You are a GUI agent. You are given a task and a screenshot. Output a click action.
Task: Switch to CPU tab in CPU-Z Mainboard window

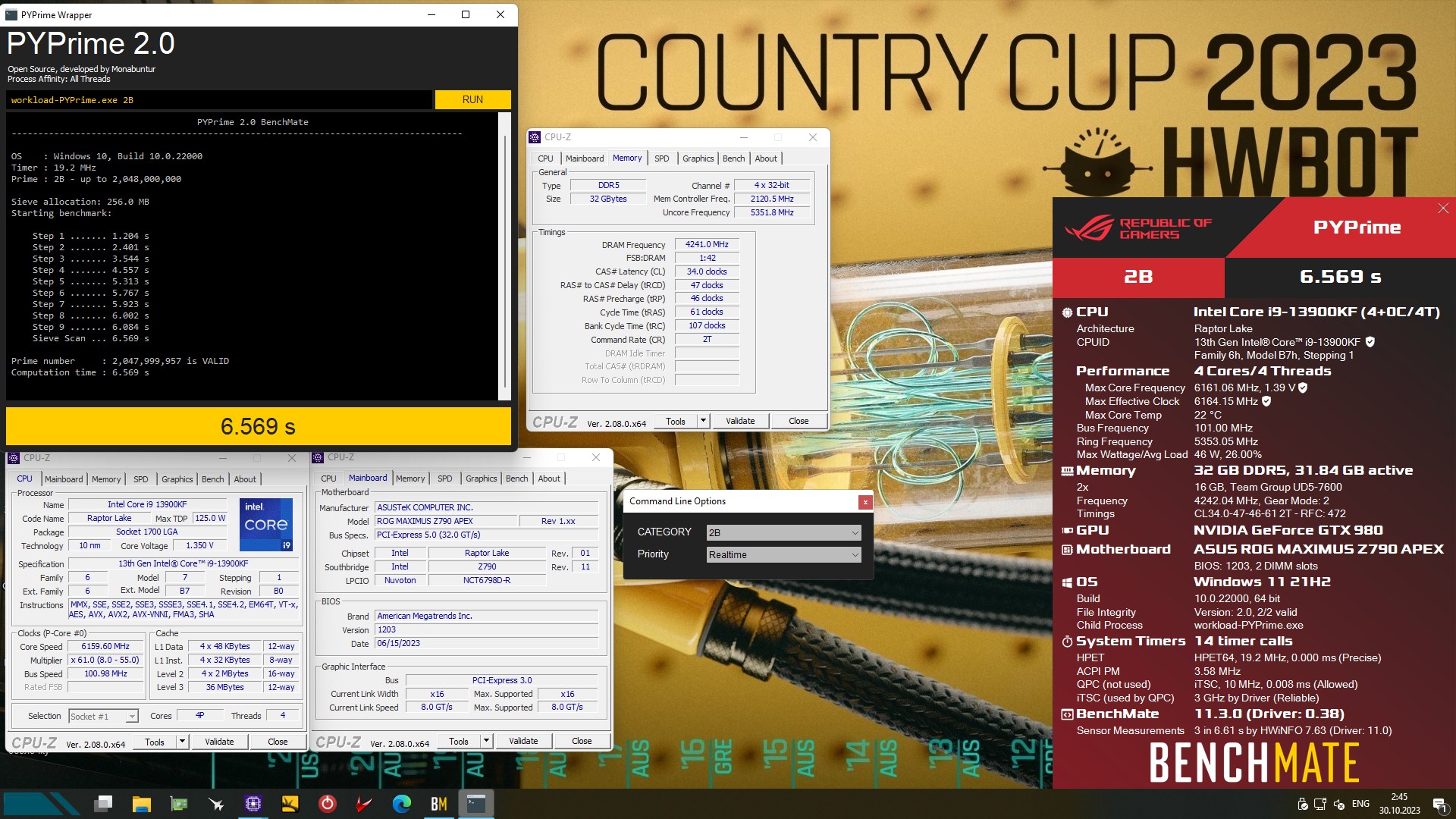click(328, 479)
